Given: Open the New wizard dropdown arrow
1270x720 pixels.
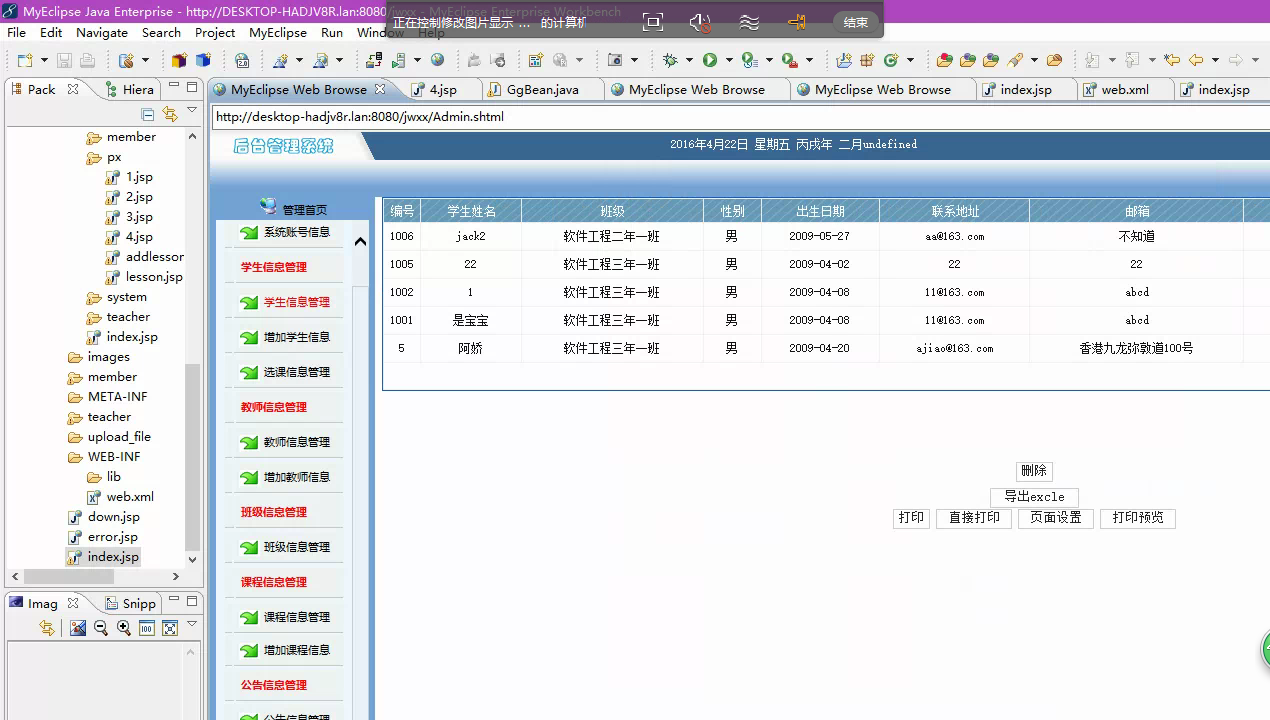Looking at the screenshot, I should (x=44, y=60).
